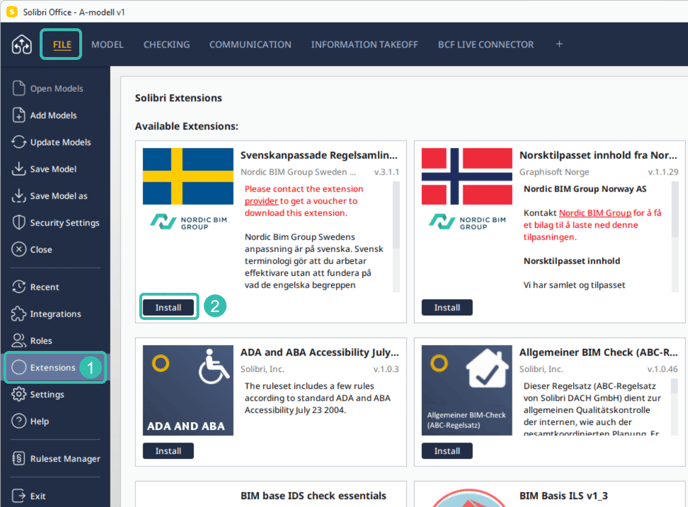Click the Allgemeiner BIM-Check thumbnail

pyautogui.click(x=467, y=390)
